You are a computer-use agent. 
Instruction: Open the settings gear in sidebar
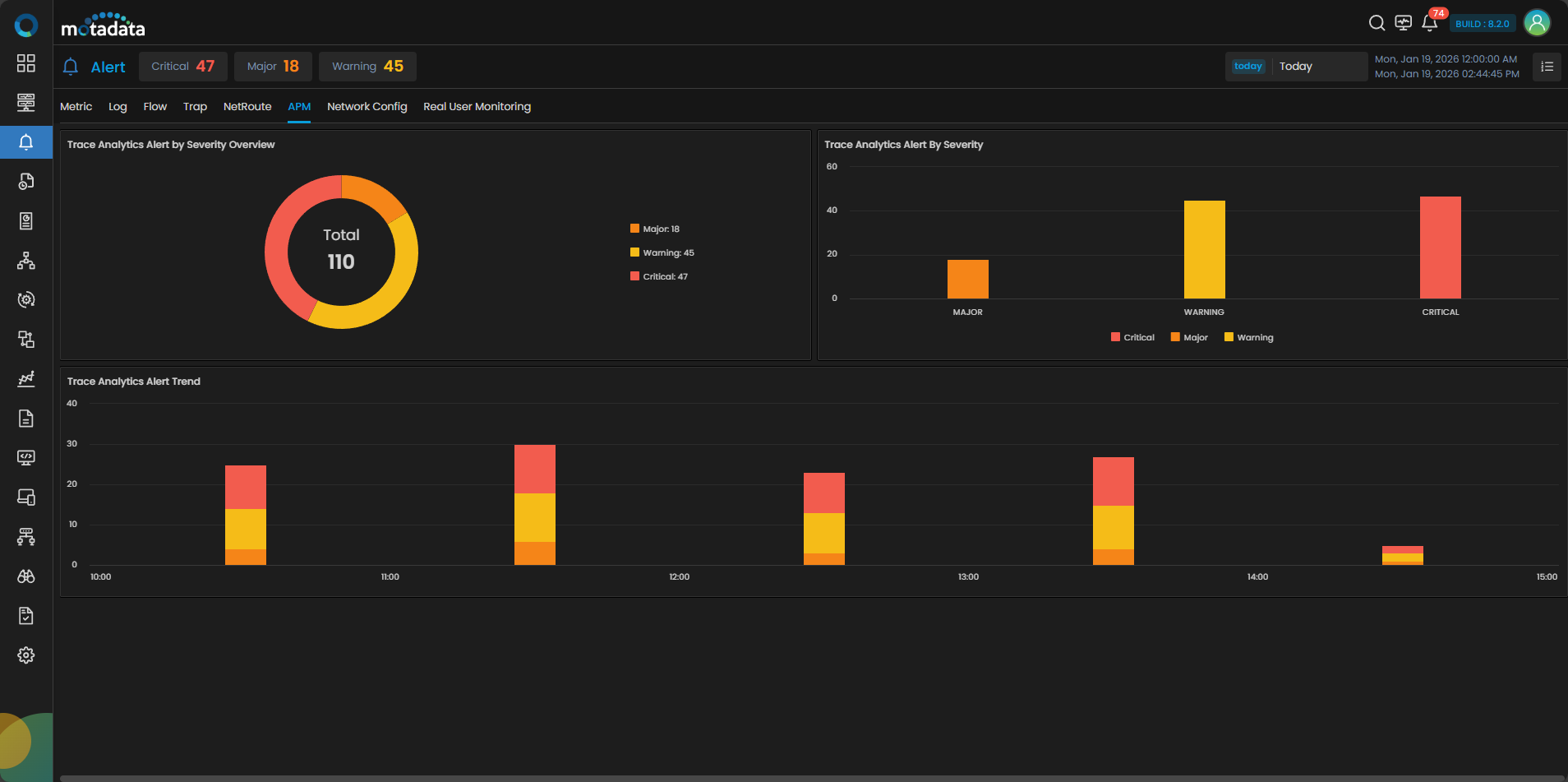pyautogui.click(x=26, y=655)
